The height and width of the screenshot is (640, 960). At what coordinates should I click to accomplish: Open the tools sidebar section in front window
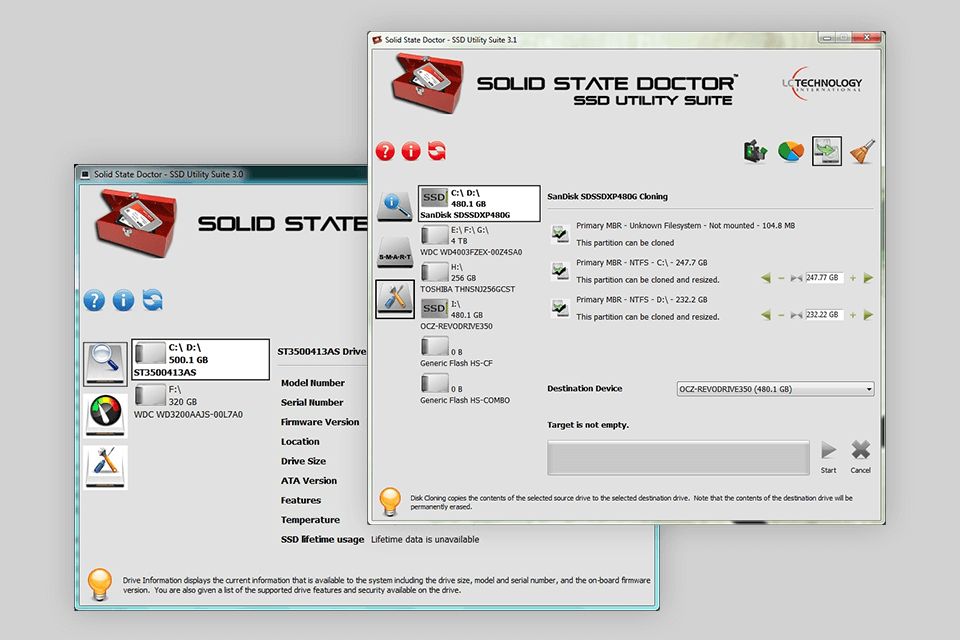[394, 299]
